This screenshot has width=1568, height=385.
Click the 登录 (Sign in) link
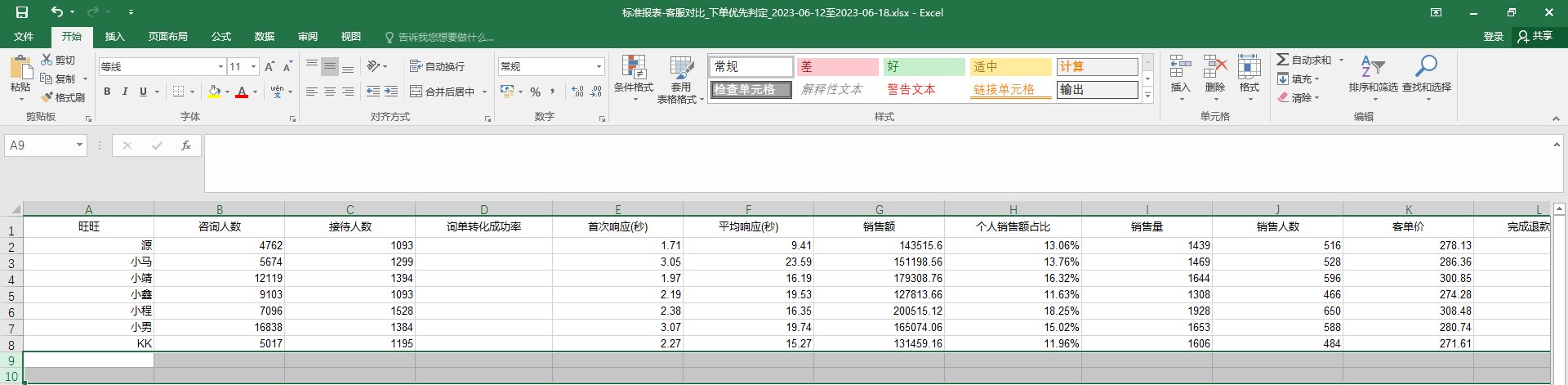coord(1493,37)
